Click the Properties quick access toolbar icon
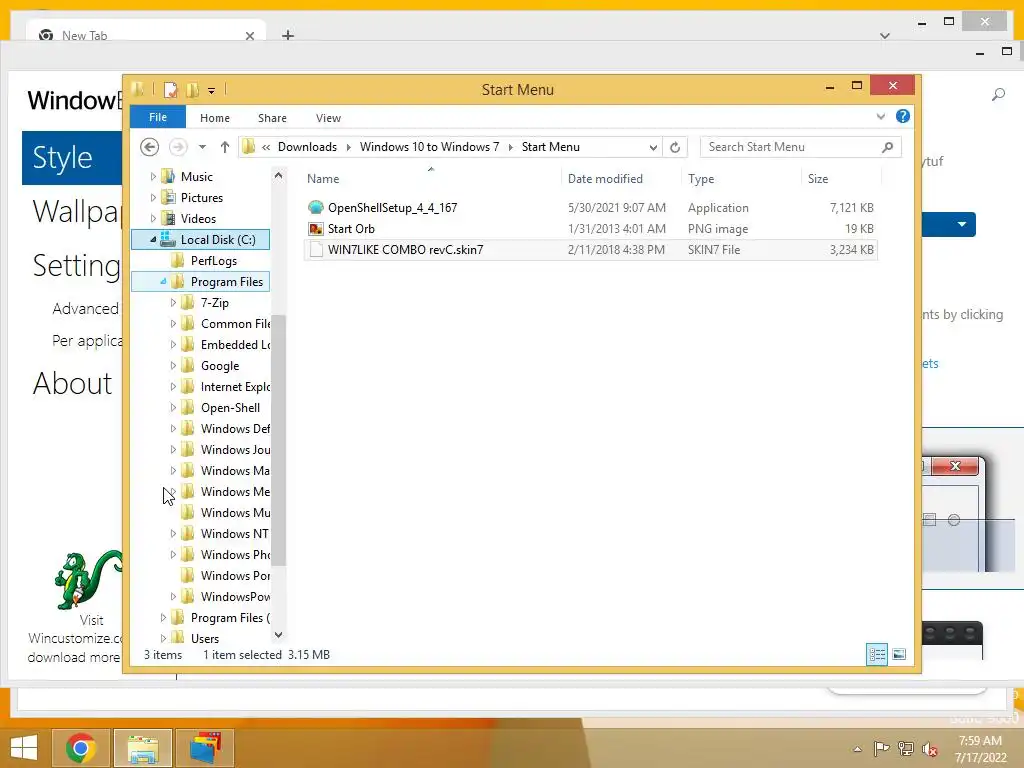 (170, 89)
